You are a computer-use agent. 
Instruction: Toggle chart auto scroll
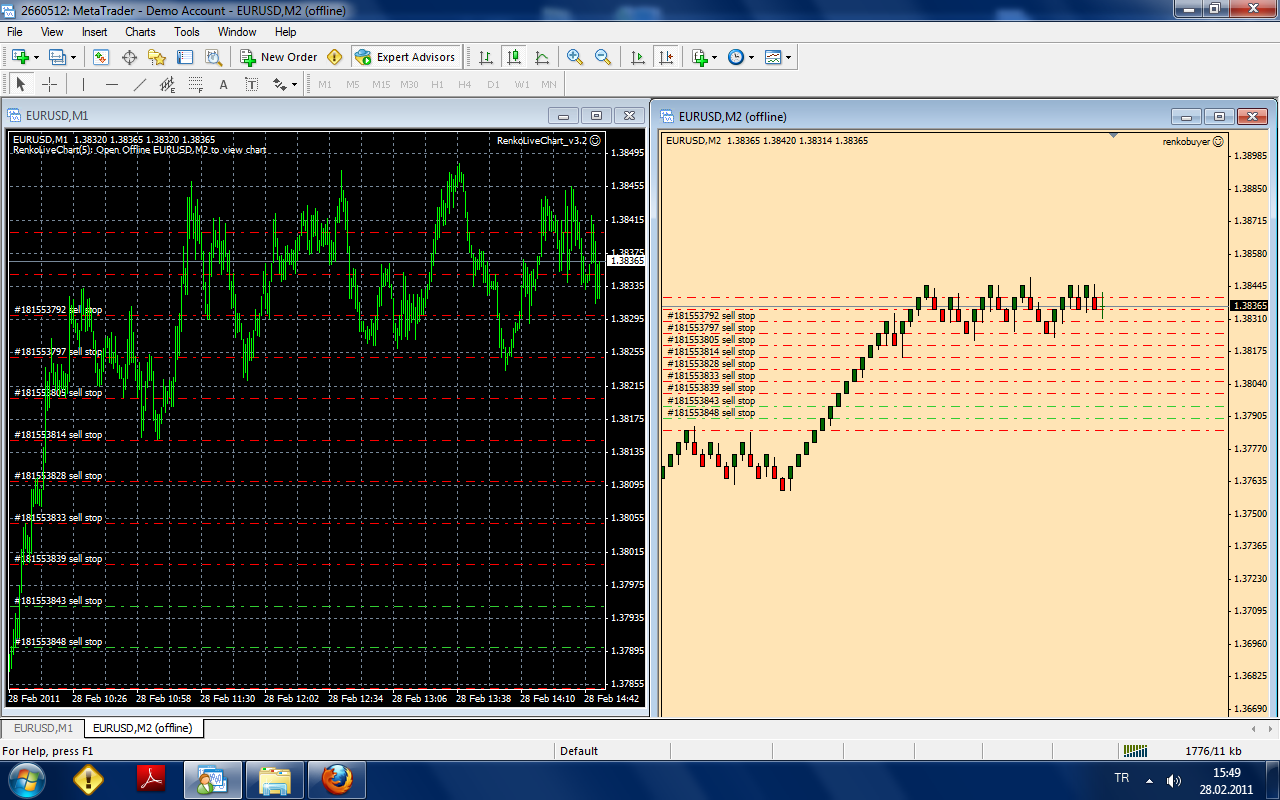pyautogui.click(x=638, y=57)
